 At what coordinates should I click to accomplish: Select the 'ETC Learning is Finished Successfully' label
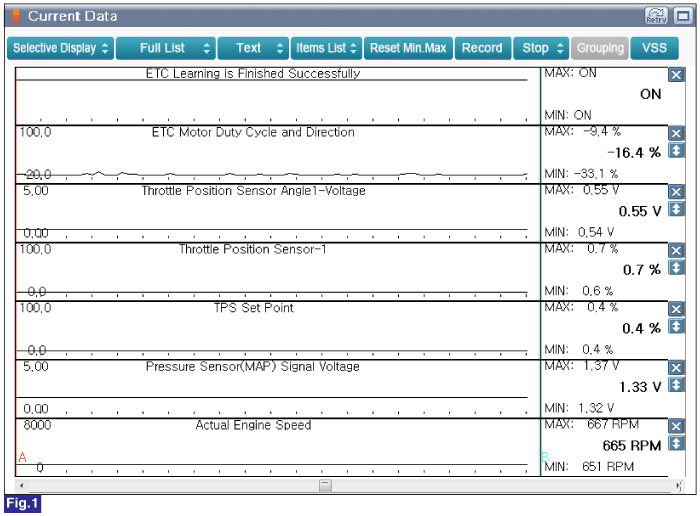point(253,73)
